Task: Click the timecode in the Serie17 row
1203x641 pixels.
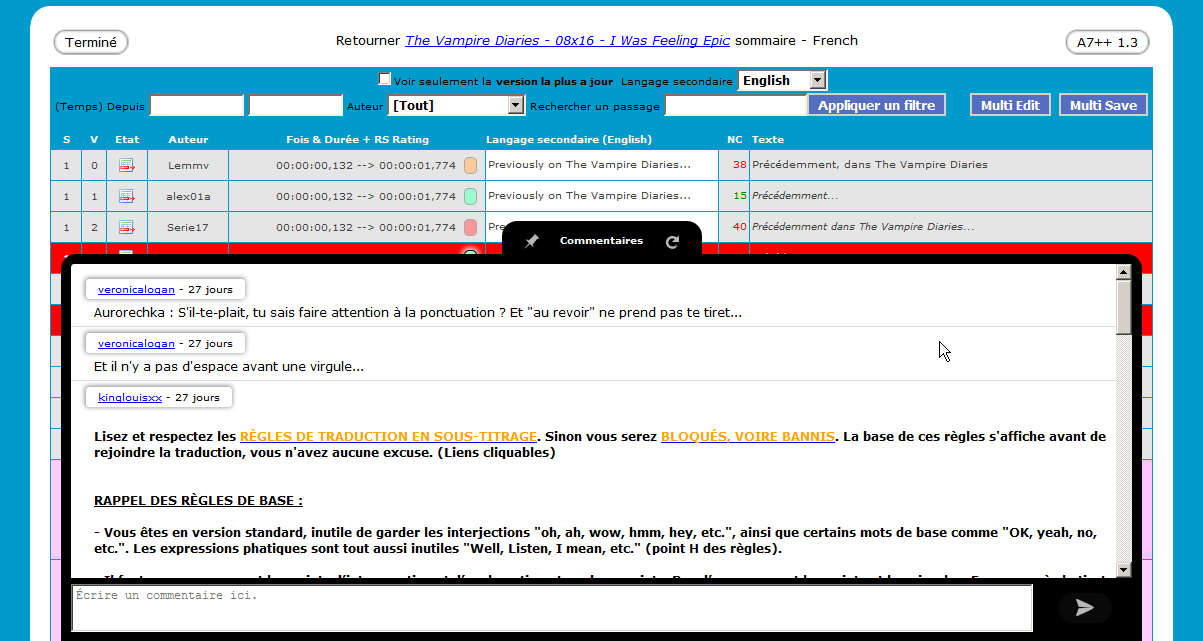Action: pos(366,227)
